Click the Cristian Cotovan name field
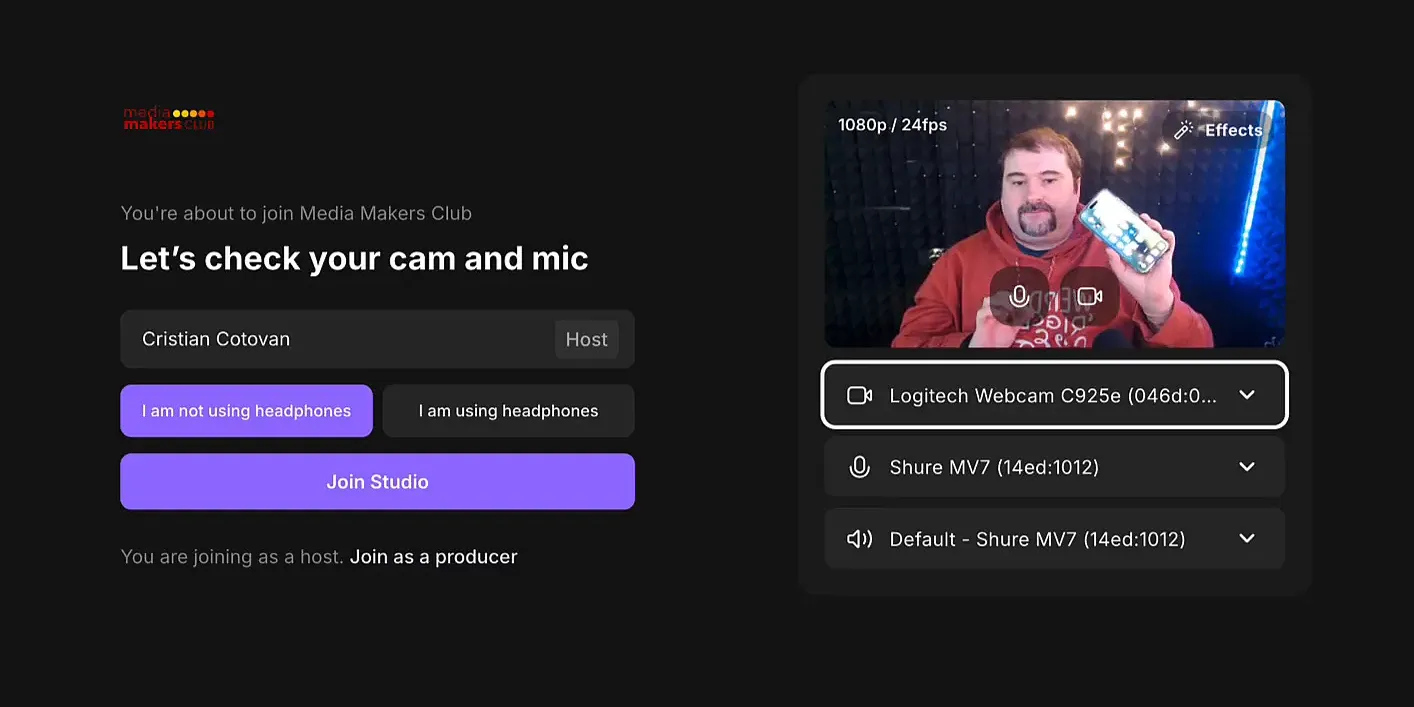The height and width of the screenshot is (707, 1414). coord(377,339)
